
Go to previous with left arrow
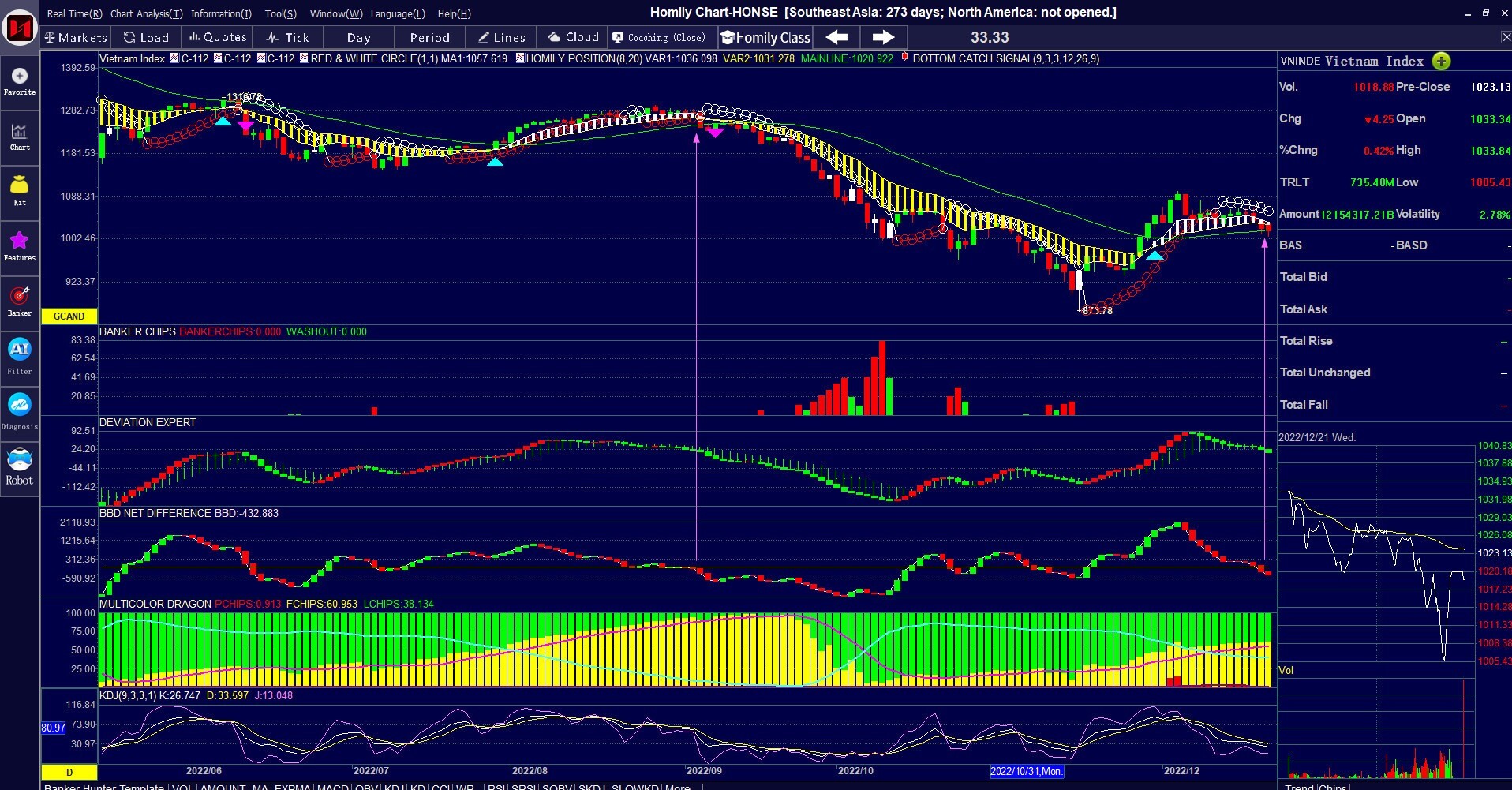coord(836,37)
